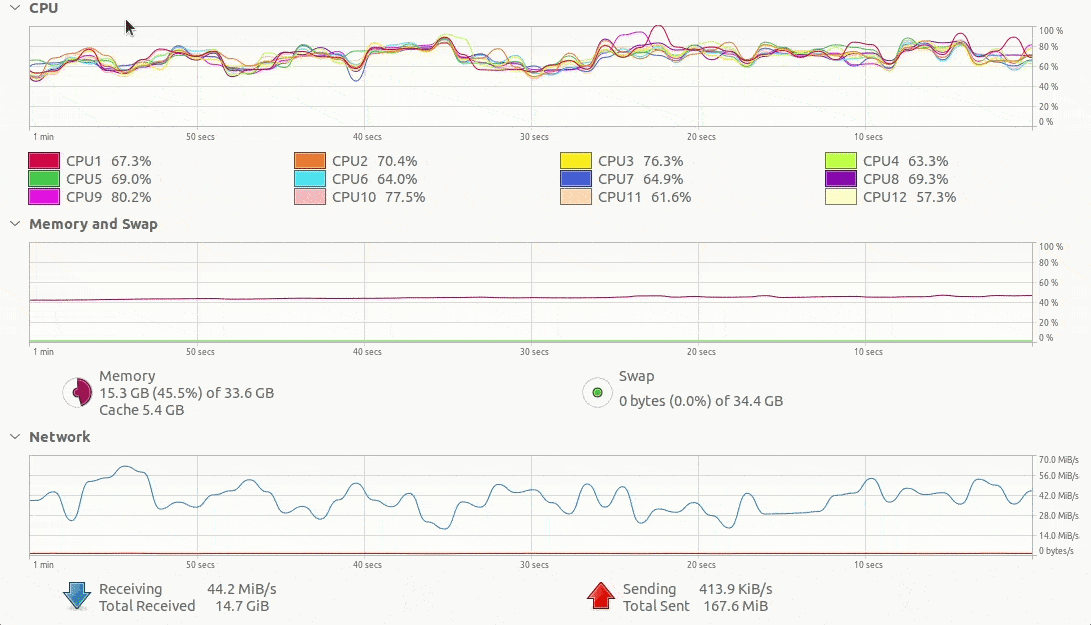Choose the CPU8 purple color swatch
1091x625 pixels.
(841, 179)
